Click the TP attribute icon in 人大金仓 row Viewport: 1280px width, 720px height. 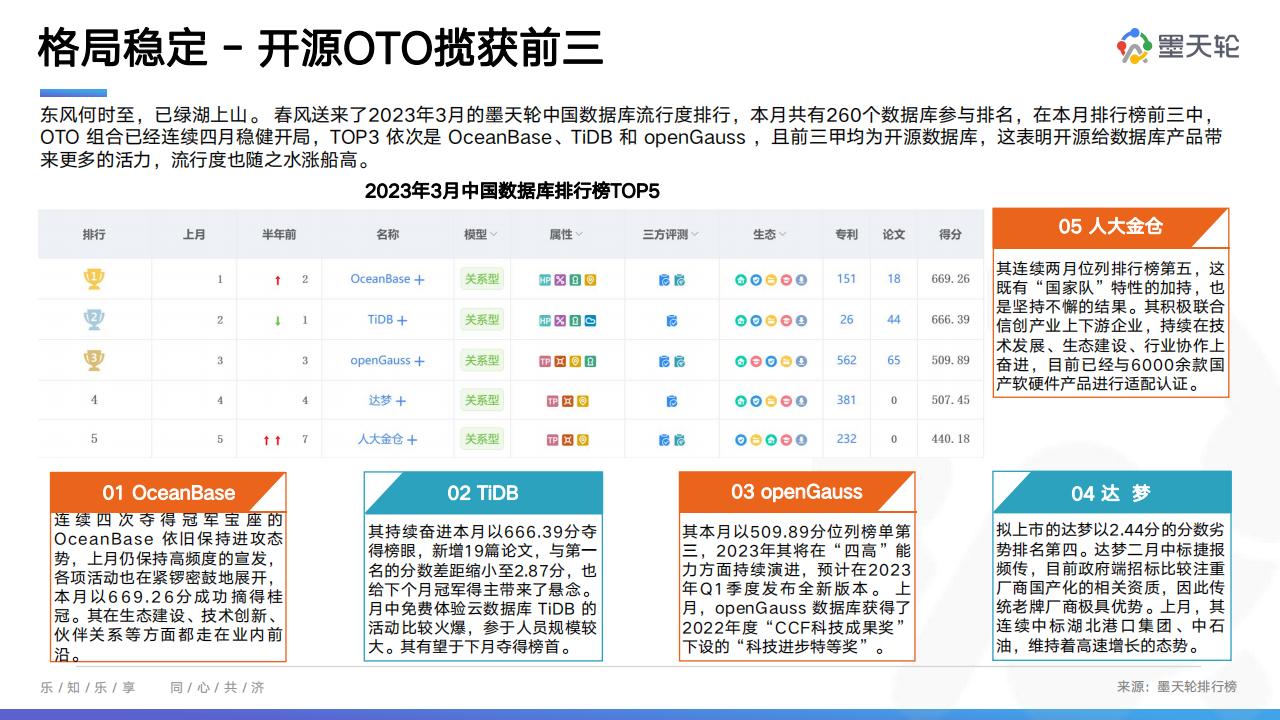coord(552,439)
